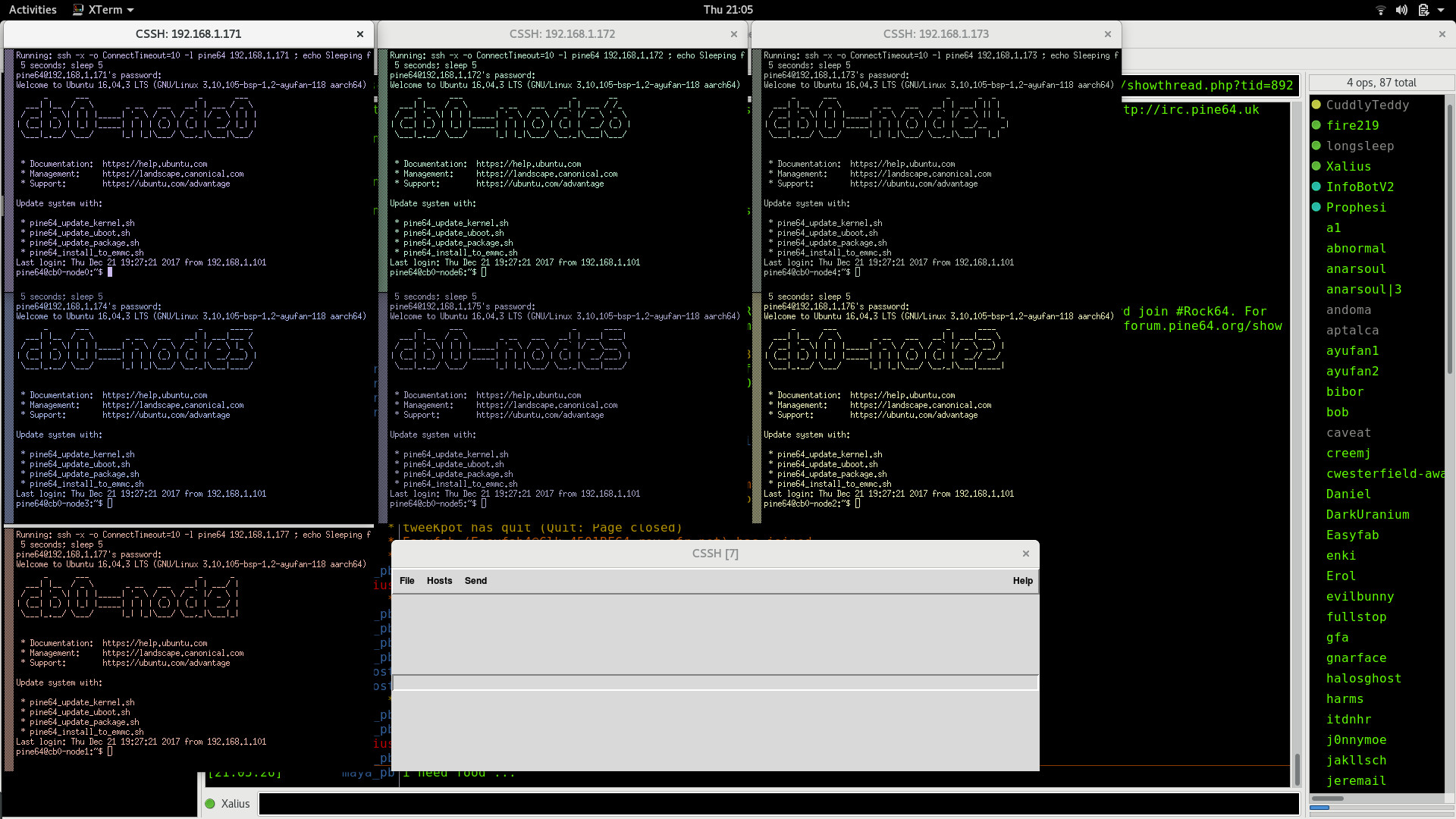Screen dimensions: 1456x819
Task: Open the Send menu in CSSH window
Action: tap(475, 581)
